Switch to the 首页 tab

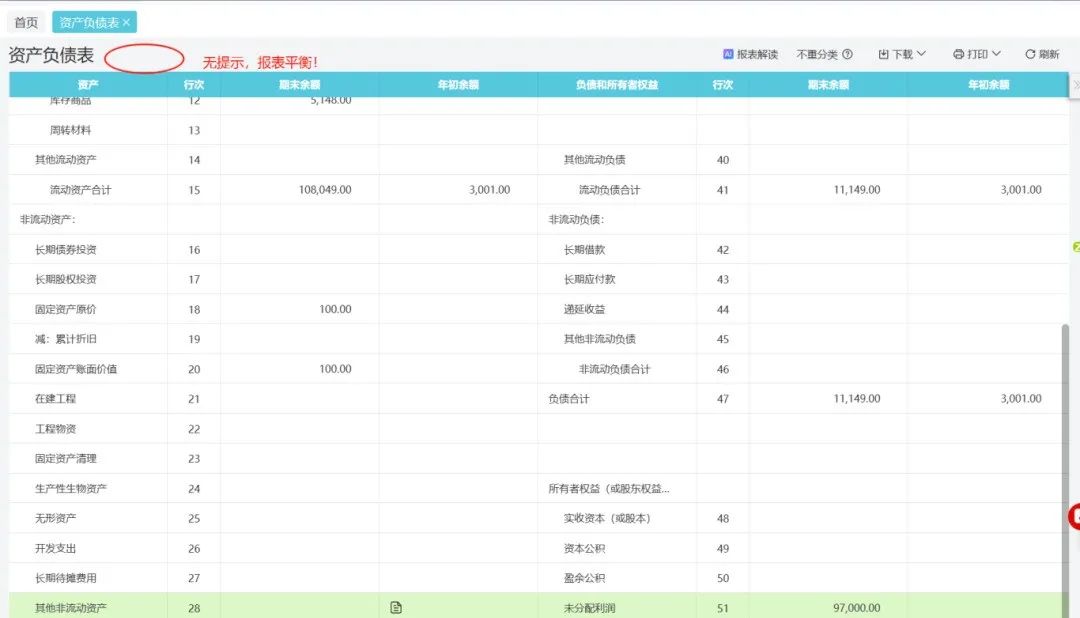pos(25,21)
